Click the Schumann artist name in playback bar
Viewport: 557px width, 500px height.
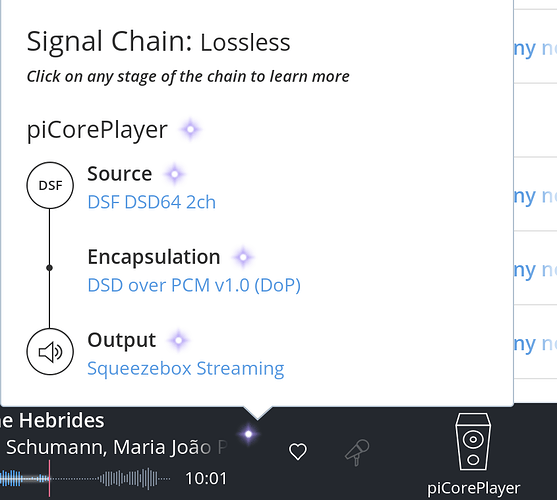click(56, 447)
